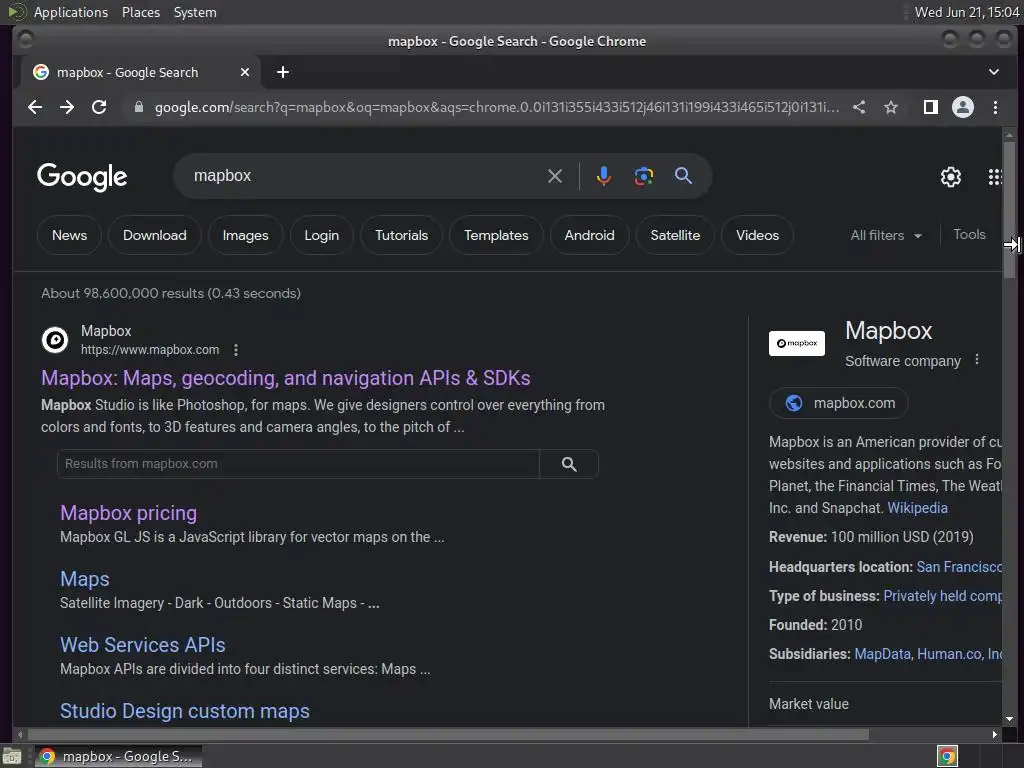The height and width of the screenshot is (768, 1024).
Task: Share this page from address bar
Action: (859, 107)
